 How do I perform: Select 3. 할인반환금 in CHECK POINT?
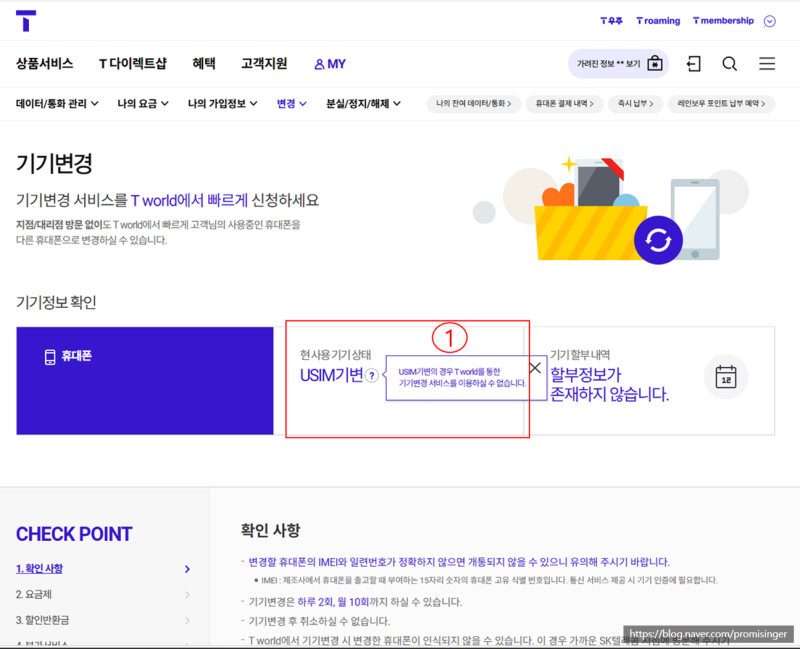click(42, 620)
